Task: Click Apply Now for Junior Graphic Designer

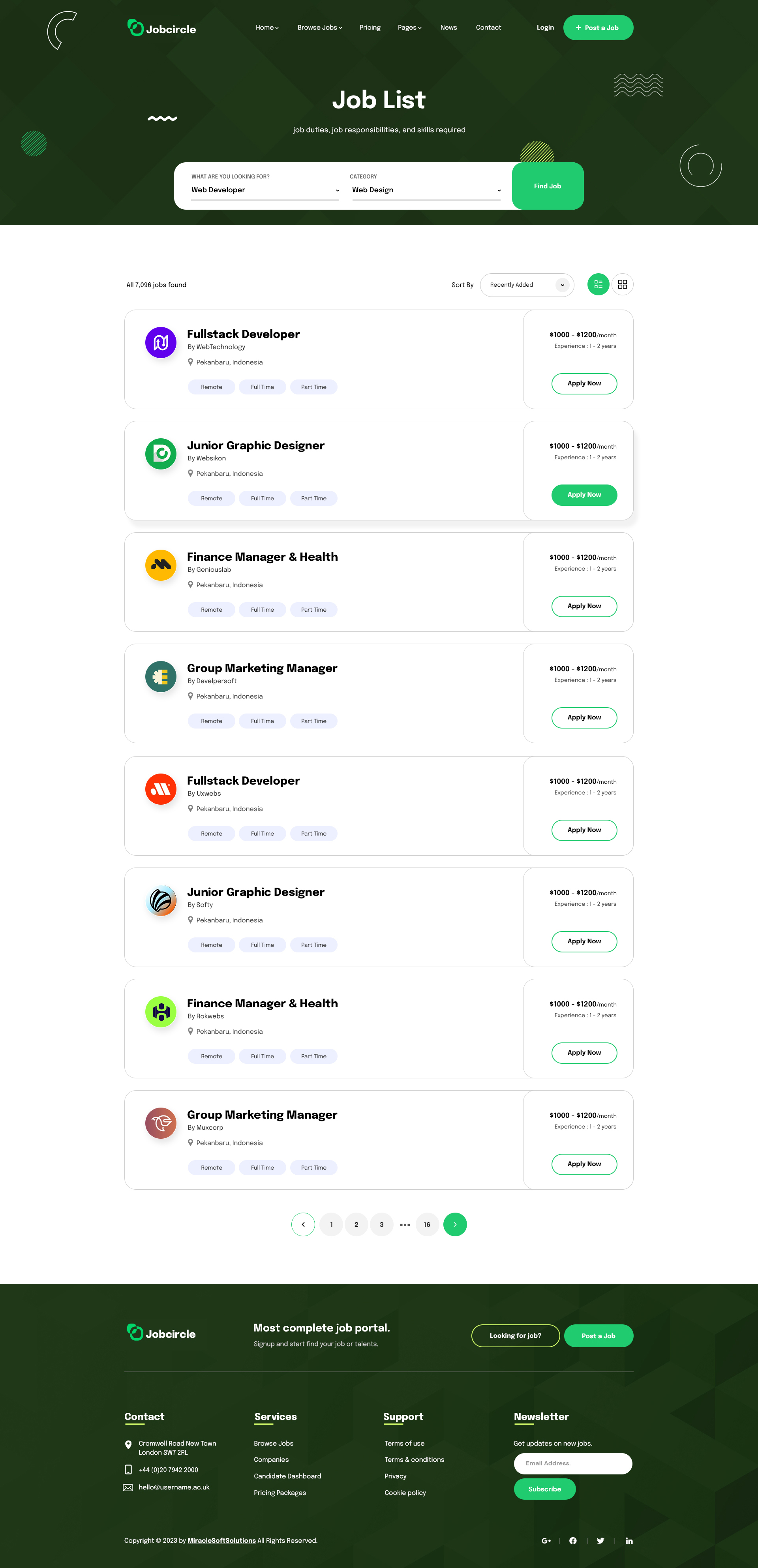Action: click(x=584, y=495)
